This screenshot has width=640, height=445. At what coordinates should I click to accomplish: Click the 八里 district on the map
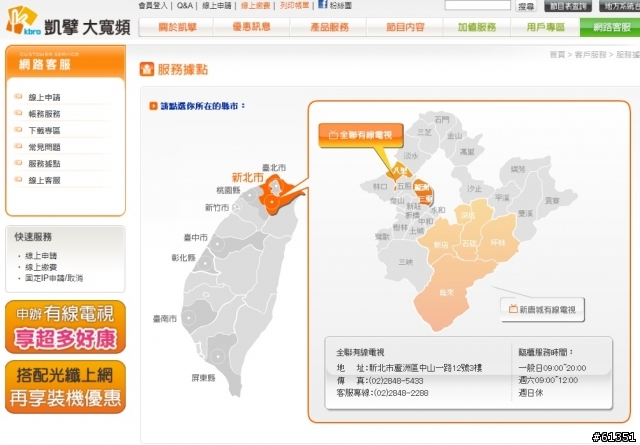click(398, 169)
